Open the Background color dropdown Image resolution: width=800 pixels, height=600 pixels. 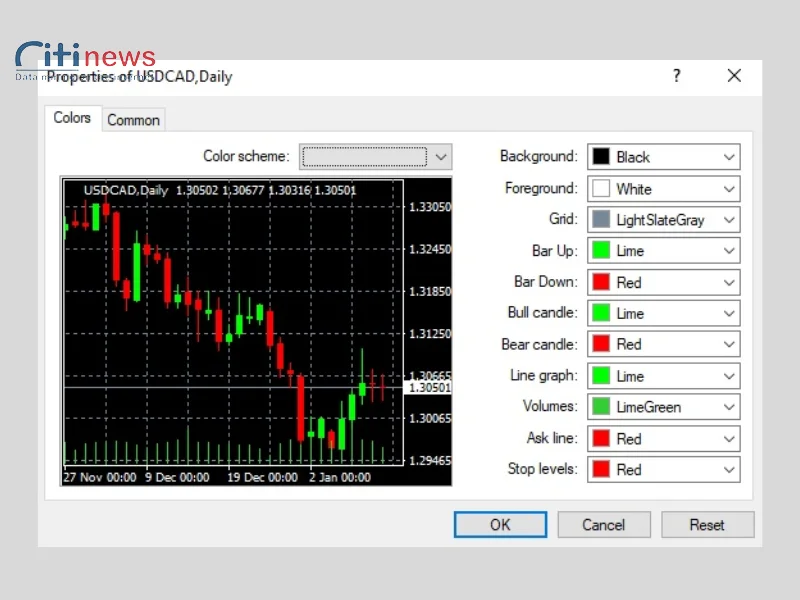point(663,157)
